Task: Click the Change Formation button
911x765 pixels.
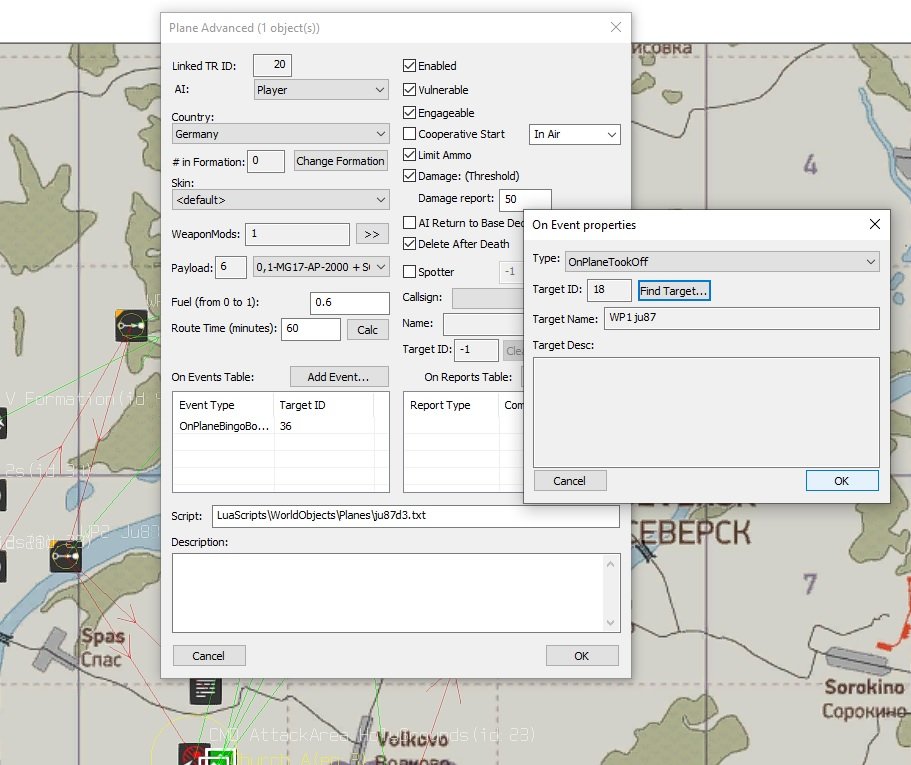Action: click(340, 161)
